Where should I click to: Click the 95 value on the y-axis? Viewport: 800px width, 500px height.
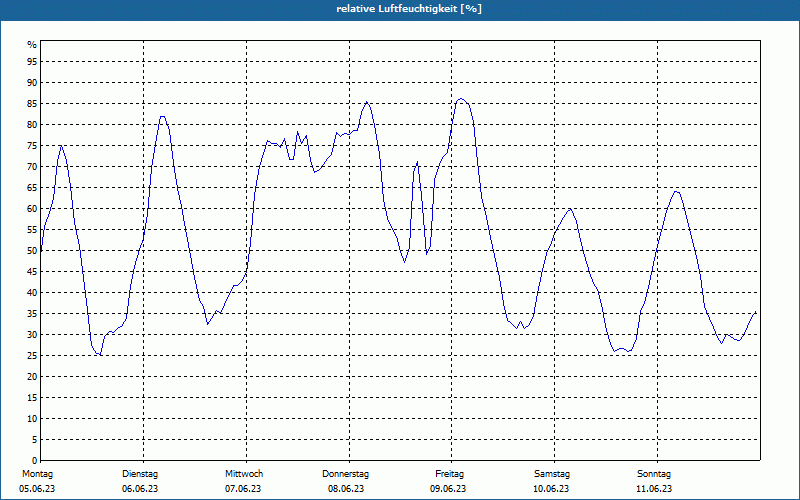[32, 62]
